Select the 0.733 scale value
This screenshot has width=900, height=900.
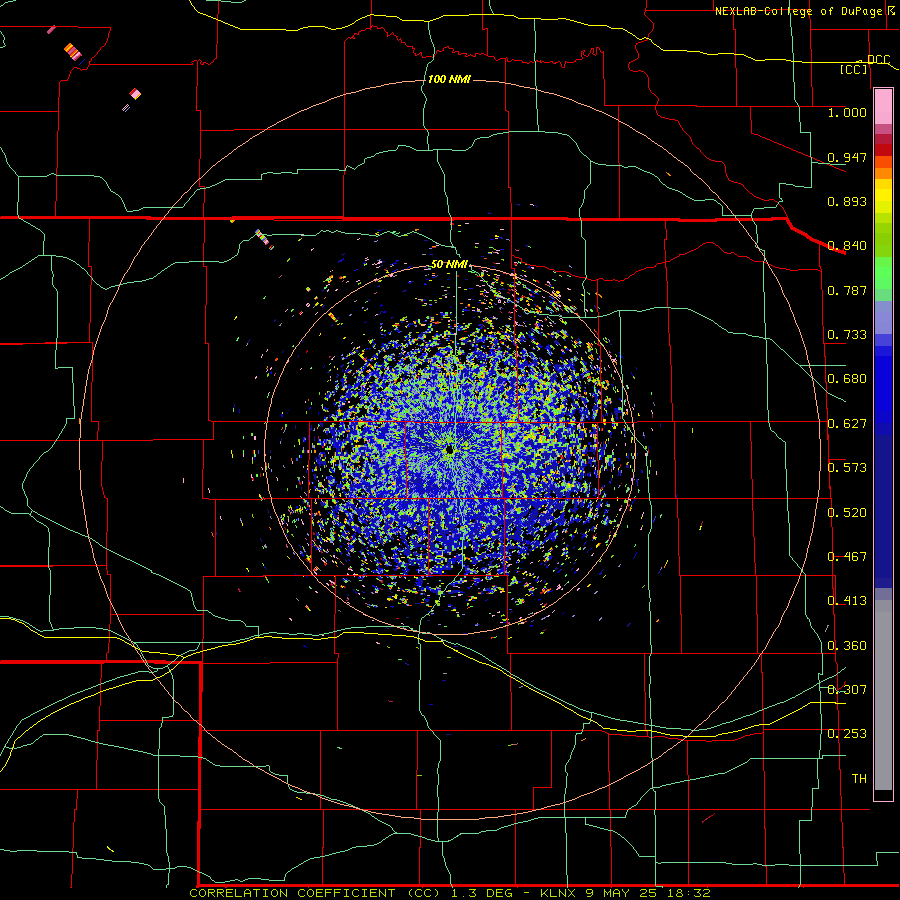[x=847, y=334]
